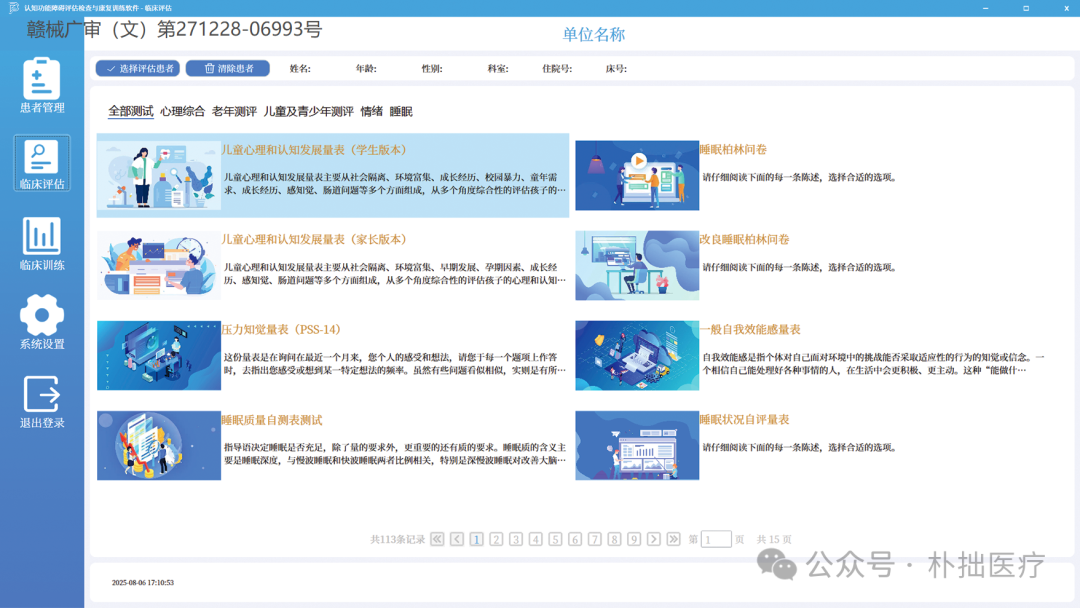Click the 共113条记录 record count text
Image resolution: width=1080 pixels, height=608 pixels.
click(397, 539)
